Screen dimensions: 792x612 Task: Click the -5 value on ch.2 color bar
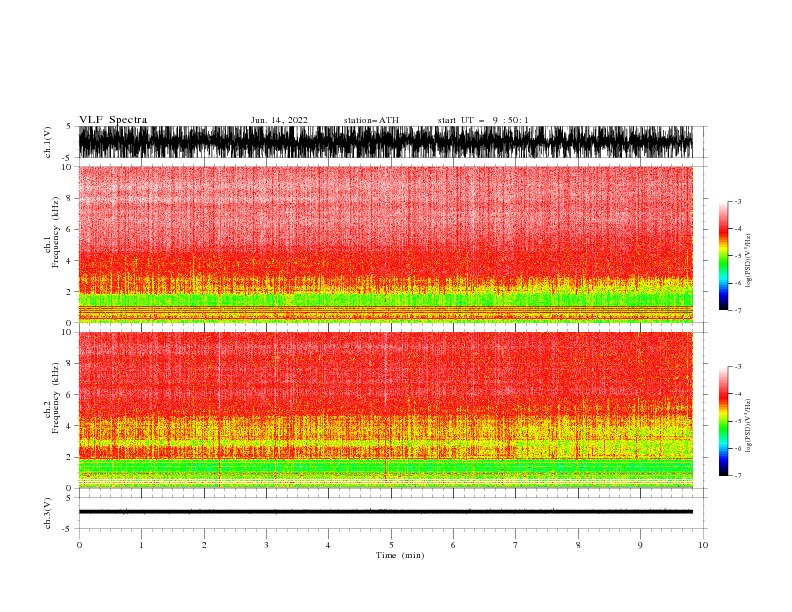(x=737, y=421)
